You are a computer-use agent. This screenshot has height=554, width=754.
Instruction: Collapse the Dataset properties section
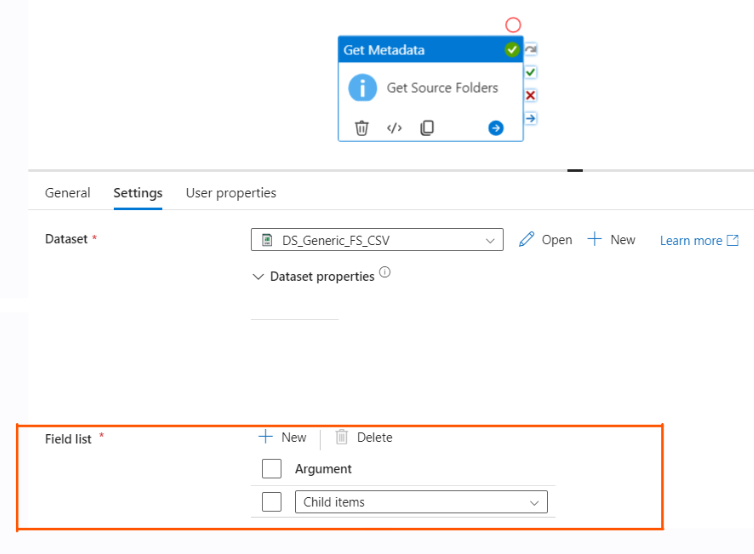click(259, 276)
